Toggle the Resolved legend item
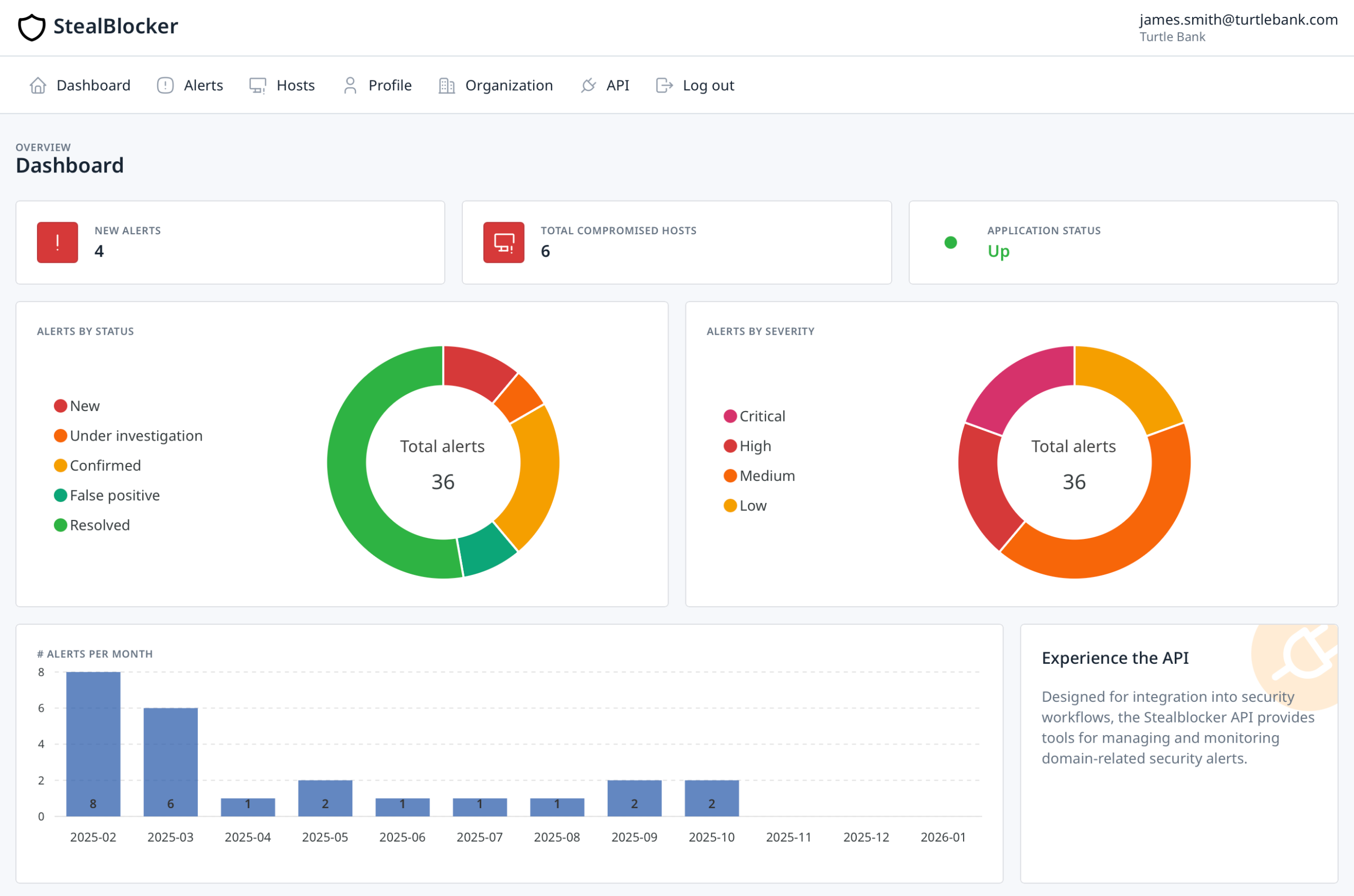This screenshot has height=896, width=1354. click(x=99, y=525)
